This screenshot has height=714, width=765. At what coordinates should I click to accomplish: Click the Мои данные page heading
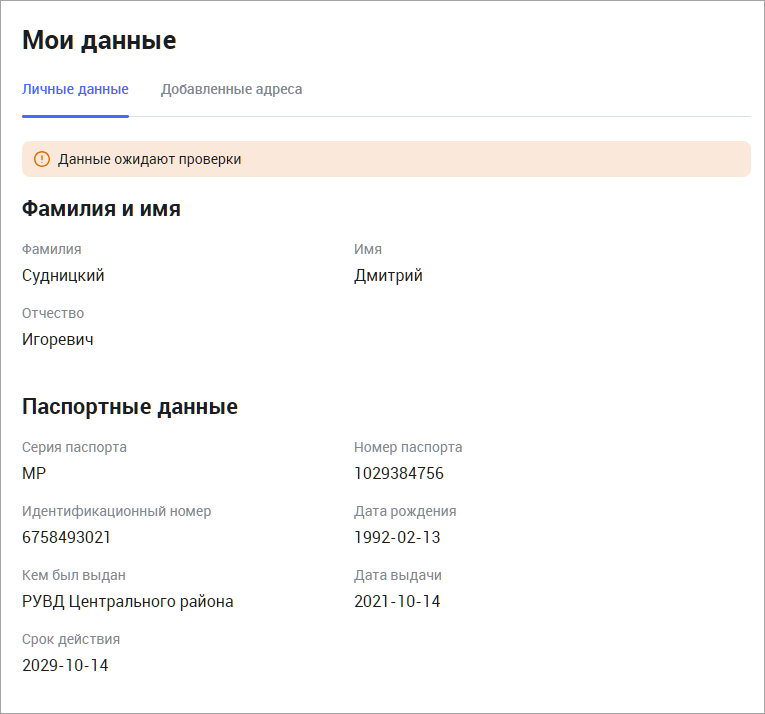99,40
